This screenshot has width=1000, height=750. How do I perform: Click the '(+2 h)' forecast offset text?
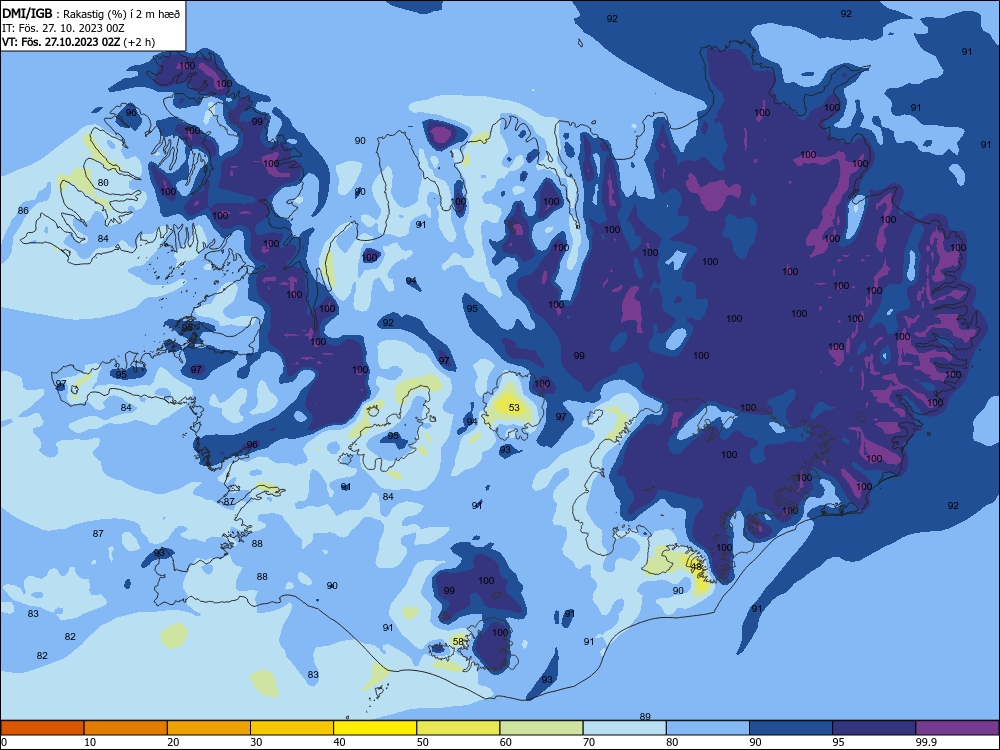[139, 42]
